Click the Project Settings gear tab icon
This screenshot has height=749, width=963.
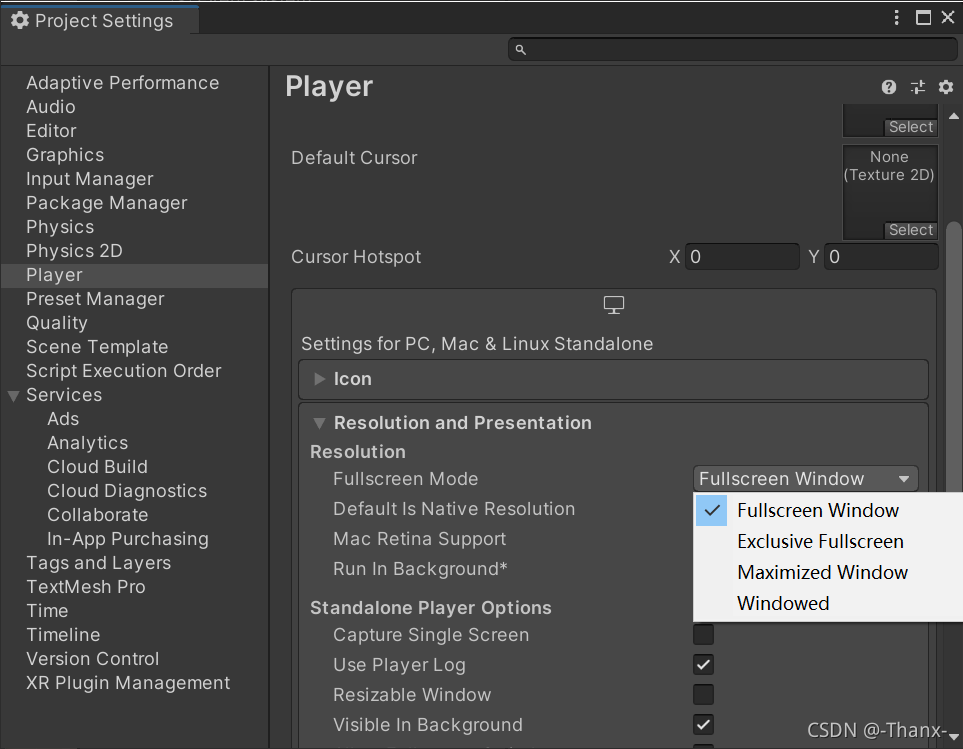(x=20, y=20)
